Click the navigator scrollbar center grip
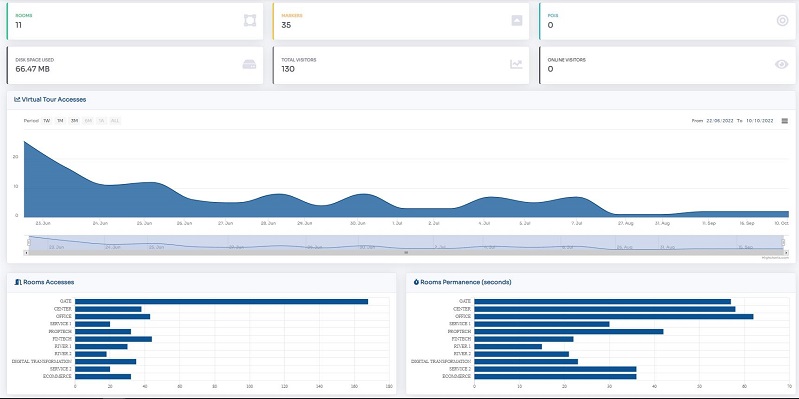This screenshot has height=399, width=799. 406,252
